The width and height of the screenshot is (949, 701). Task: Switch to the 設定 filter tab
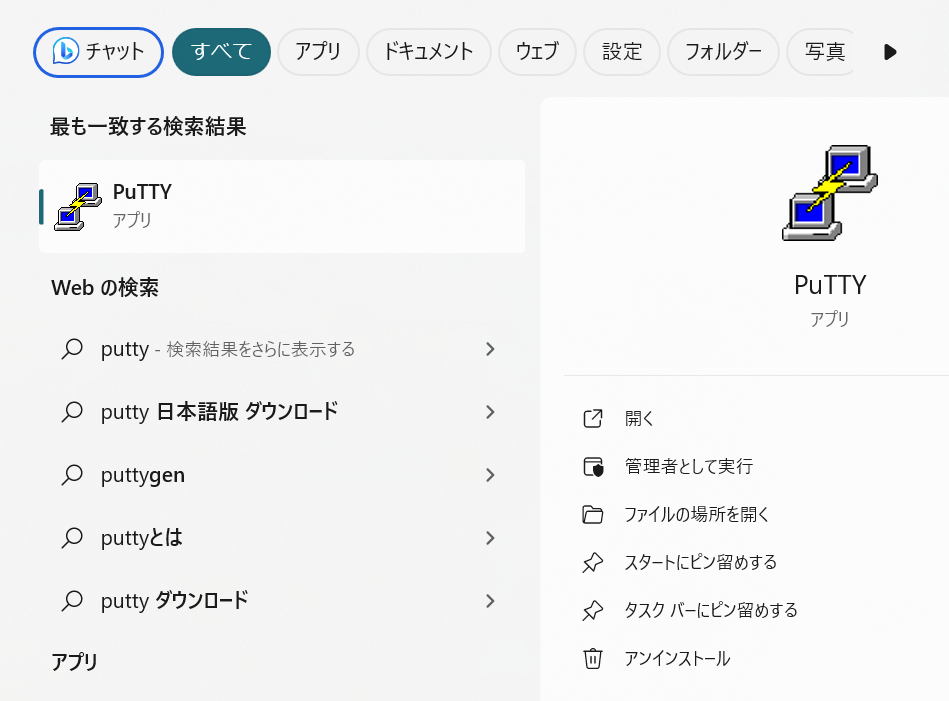(622, 52)
